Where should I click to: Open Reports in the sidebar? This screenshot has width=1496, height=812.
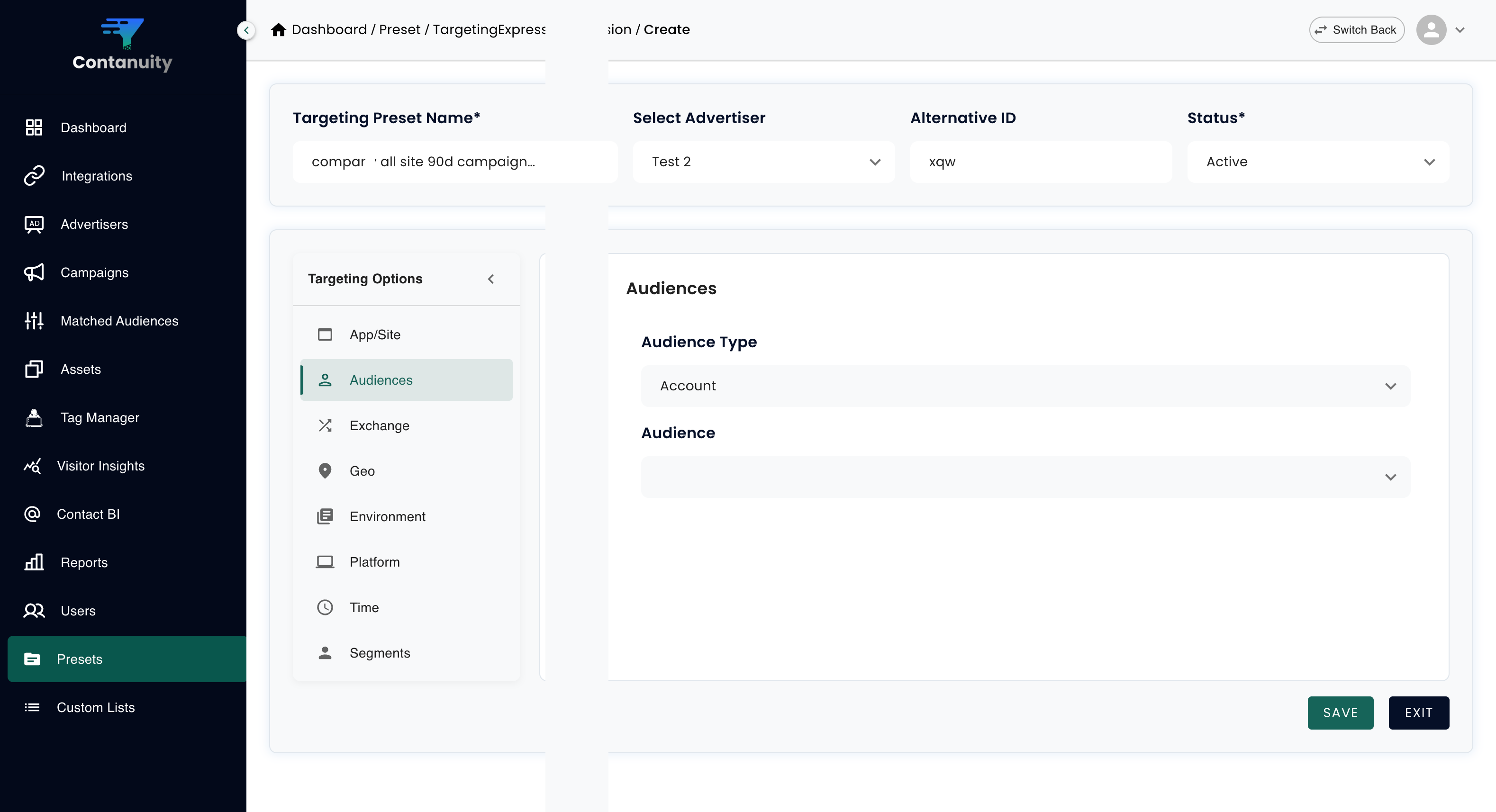click(x=83, y=562)
